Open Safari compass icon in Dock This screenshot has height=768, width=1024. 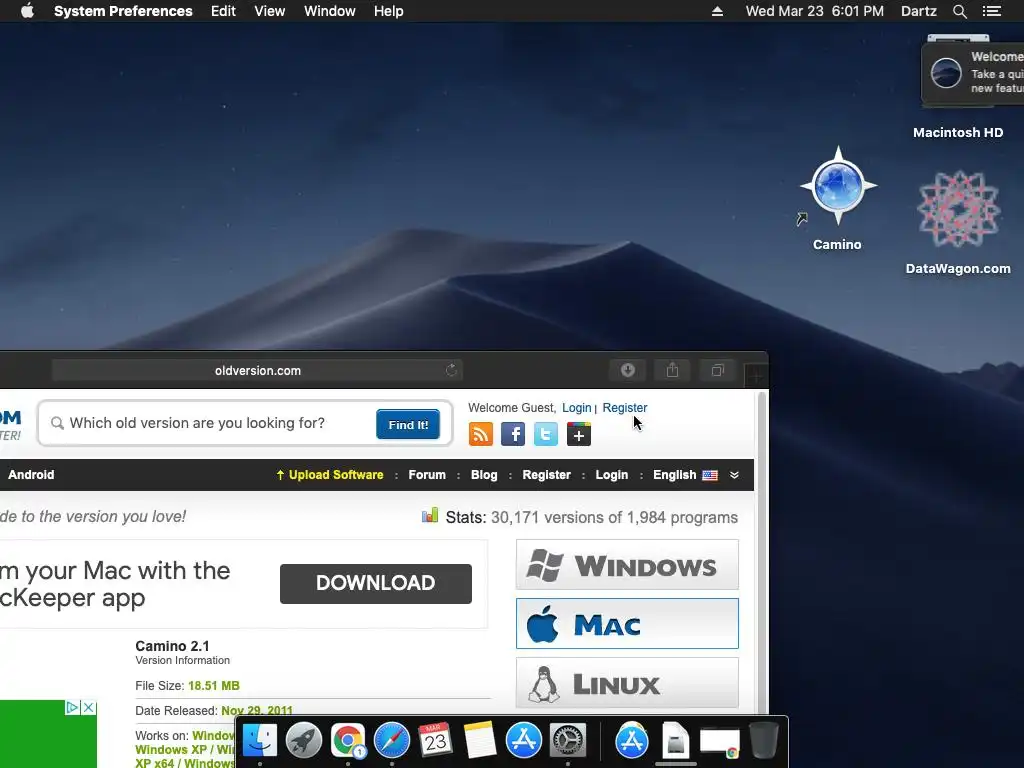(392, 741)
